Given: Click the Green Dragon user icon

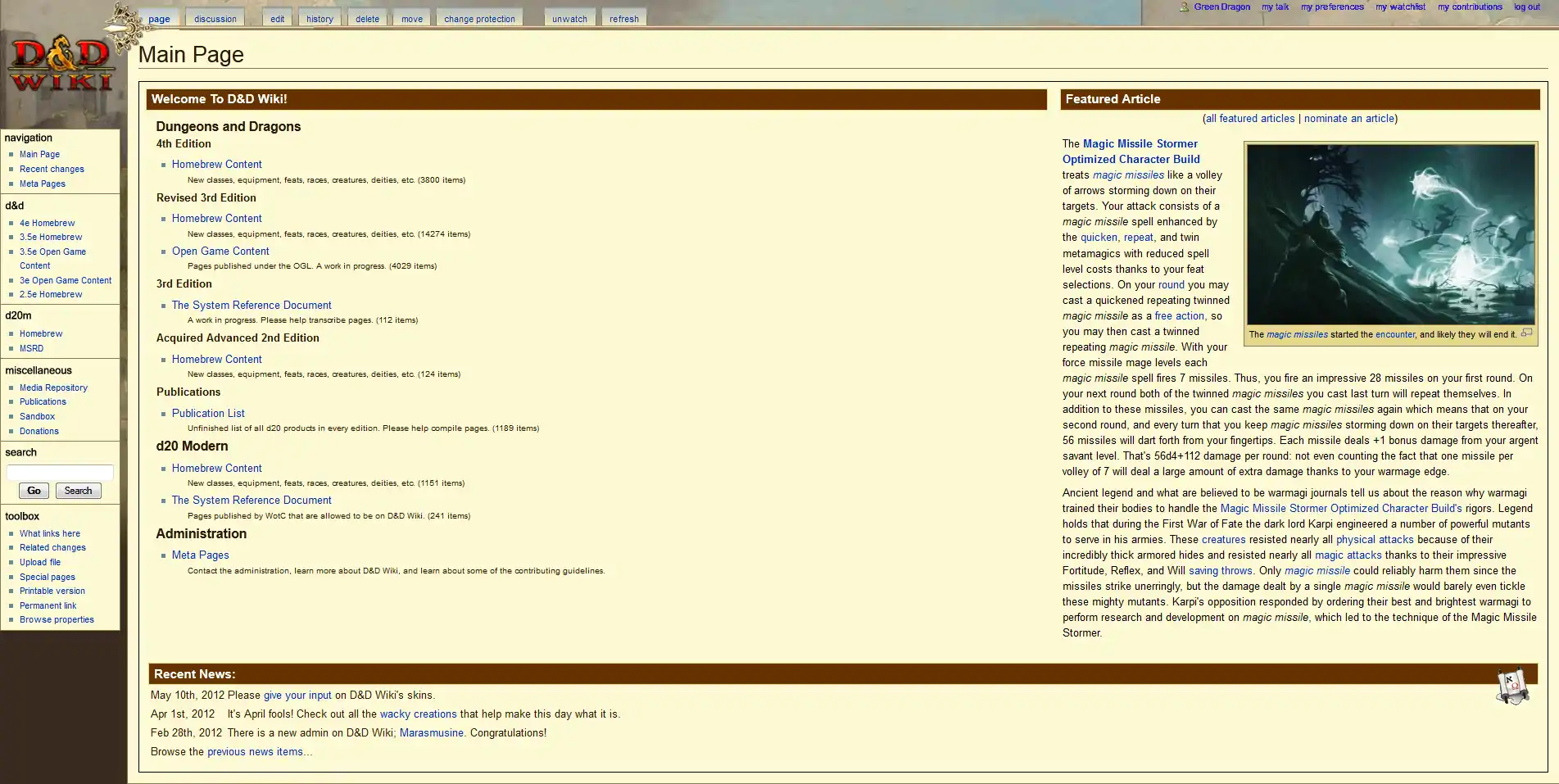Looking at the screenshot, I should coord(1184,7).
